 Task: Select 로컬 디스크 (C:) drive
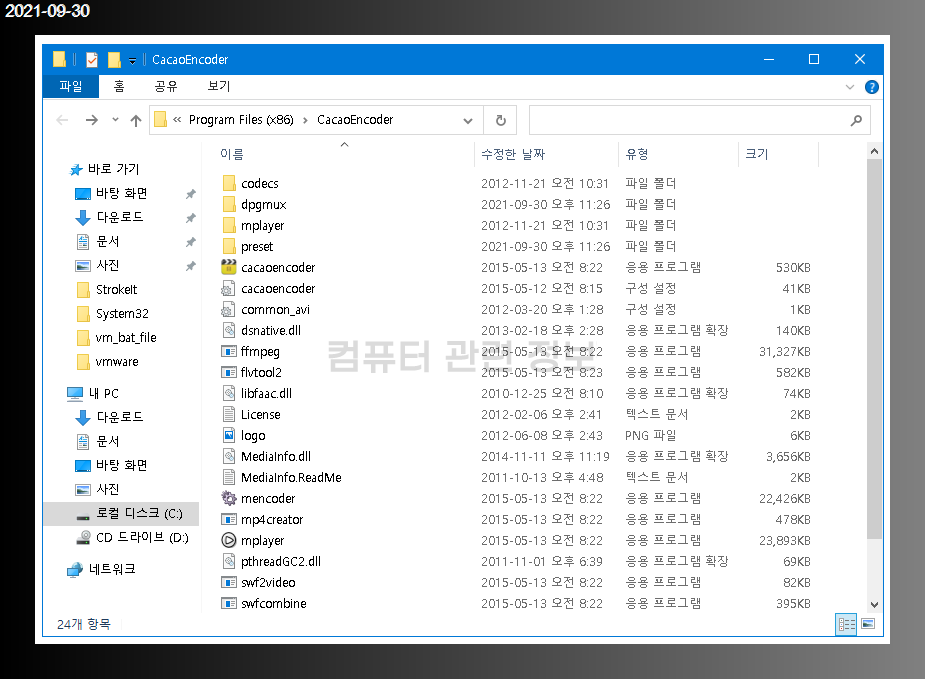pyautogui.click(x=139, y=514)
